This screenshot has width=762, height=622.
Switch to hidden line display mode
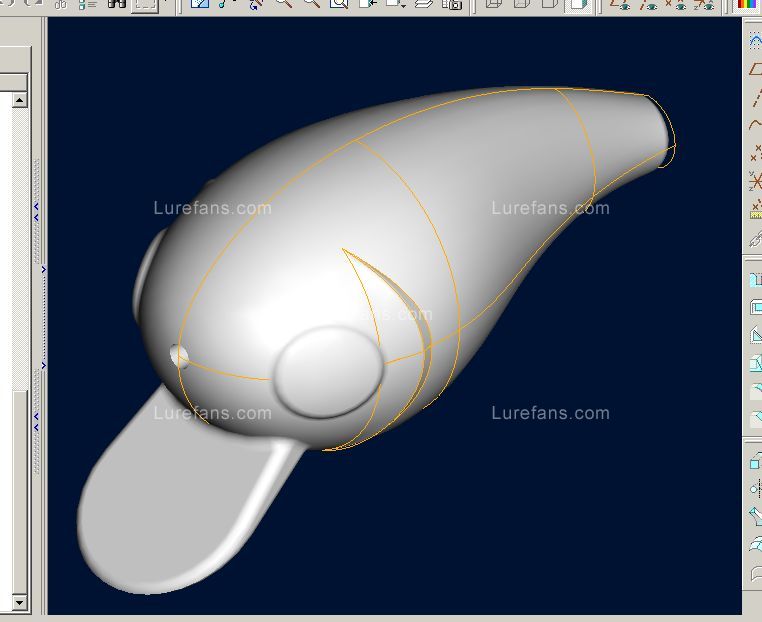click(x=521, y=4)
